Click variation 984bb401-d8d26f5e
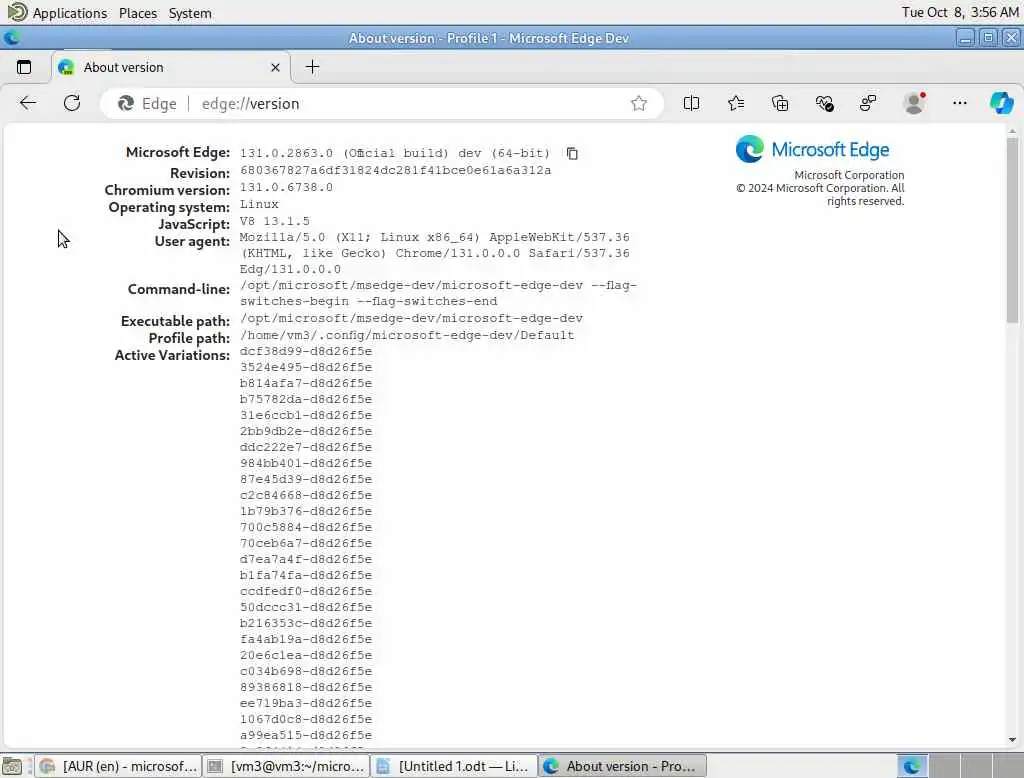Image resolution: width=1024 pixels, height=778 pixels. 306,464
